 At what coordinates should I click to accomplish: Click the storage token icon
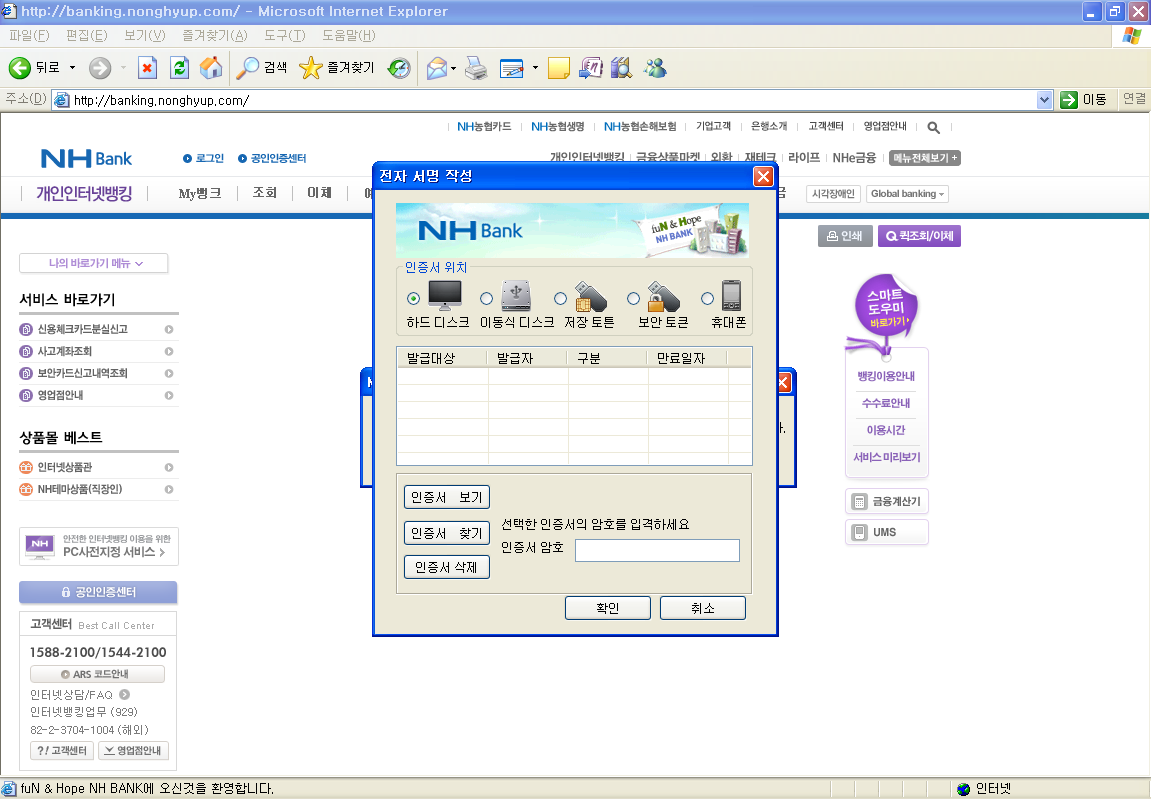590,297
